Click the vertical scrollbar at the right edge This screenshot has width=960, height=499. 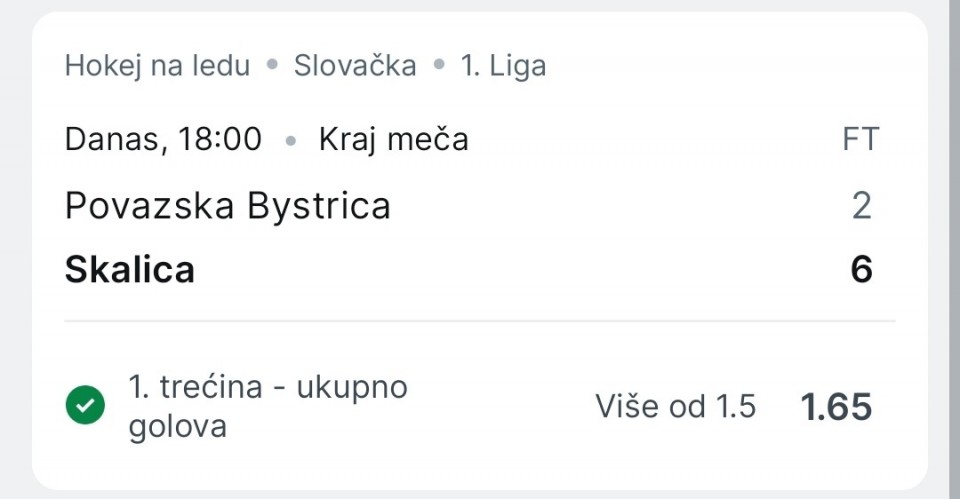(954, 250)
